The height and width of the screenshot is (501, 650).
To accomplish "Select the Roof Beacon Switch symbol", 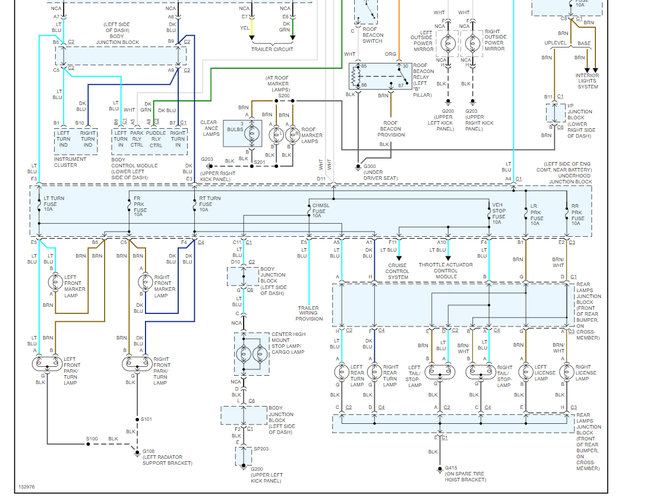I will [366, 12].
